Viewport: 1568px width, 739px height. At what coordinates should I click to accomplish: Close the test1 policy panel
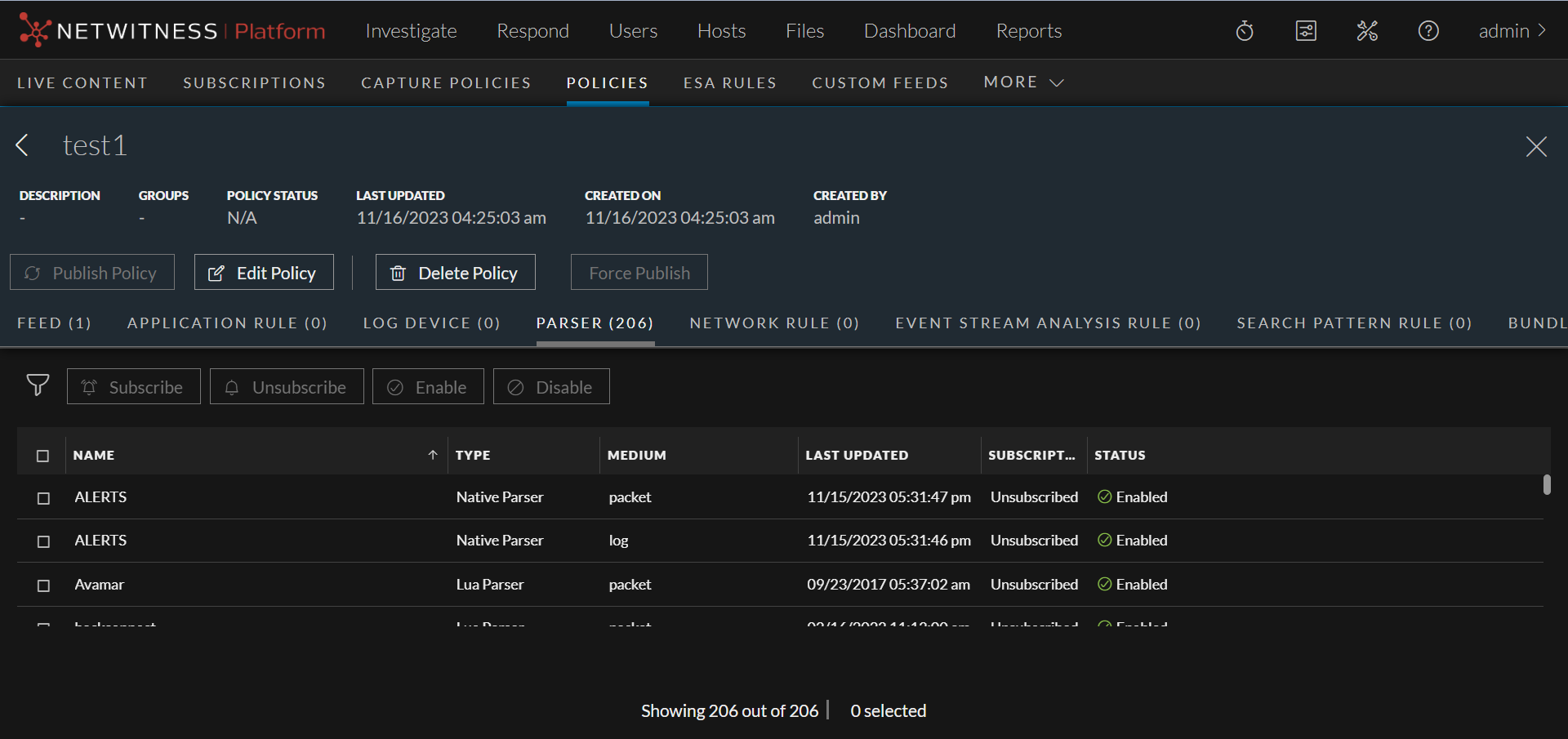pos(1536,146)
